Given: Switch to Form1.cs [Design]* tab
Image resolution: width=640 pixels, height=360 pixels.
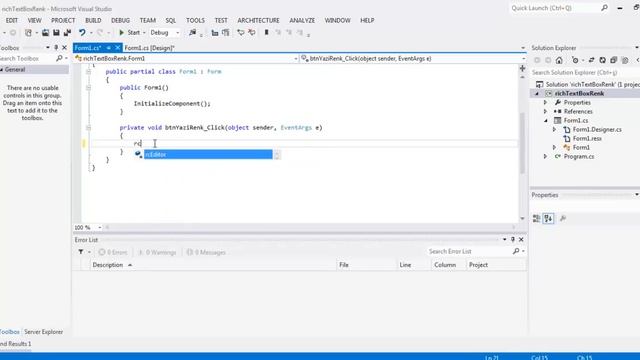Looking at the screenshot, I should pyautogui.click(x=149, y=48).
